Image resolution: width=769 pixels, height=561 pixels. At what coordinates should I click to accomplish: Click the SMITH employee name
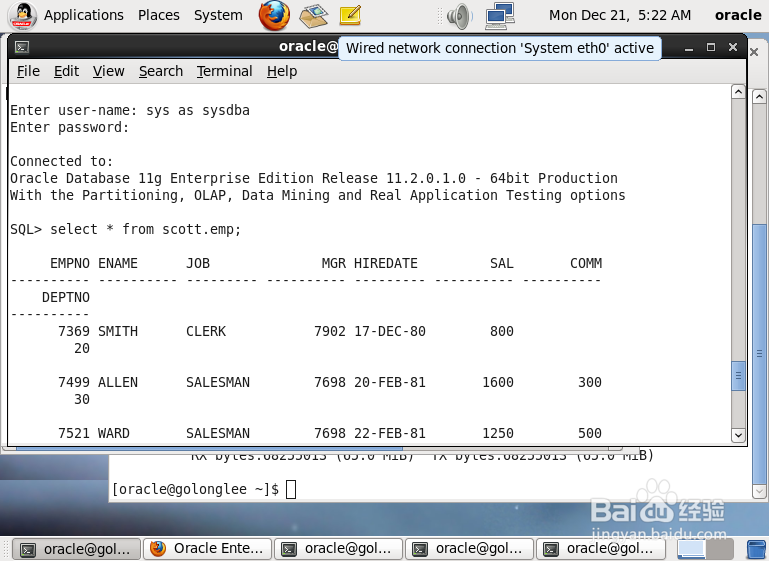point(118,331)
